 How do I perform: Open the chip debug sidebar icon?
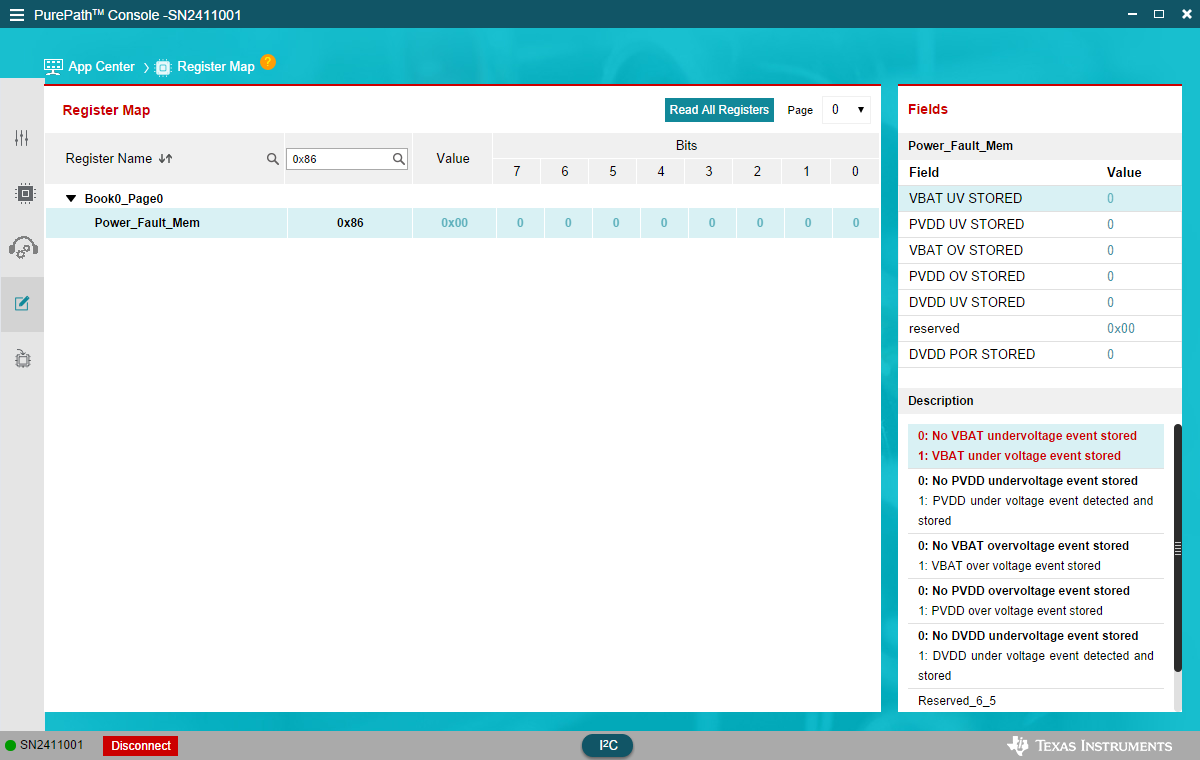coord(22,358)
